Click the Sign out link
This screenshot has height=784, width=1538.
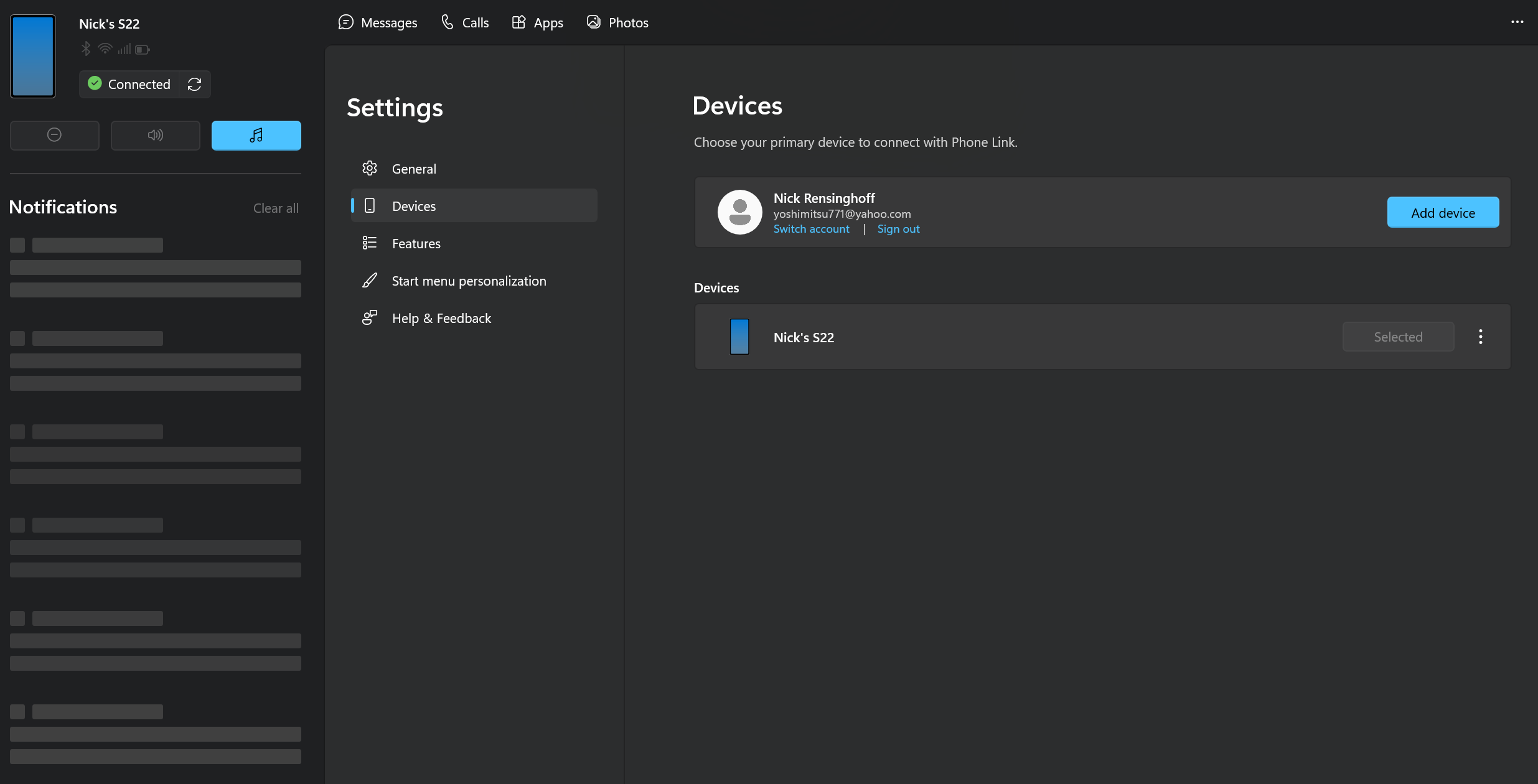898,229
